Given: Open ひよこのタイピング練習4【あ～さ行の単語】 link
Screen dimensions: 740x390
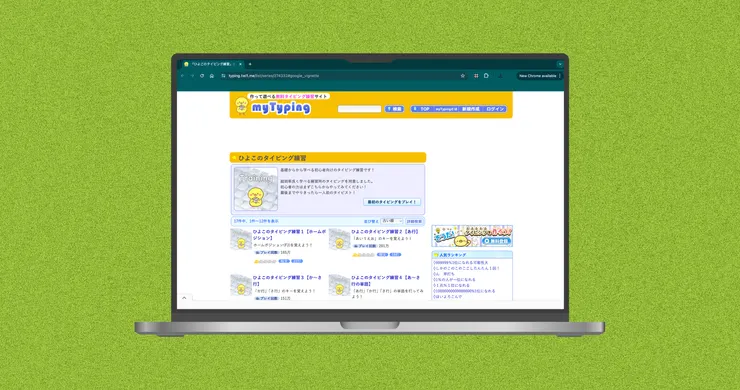Looking at the screenshot, I should tap(386, 280).
